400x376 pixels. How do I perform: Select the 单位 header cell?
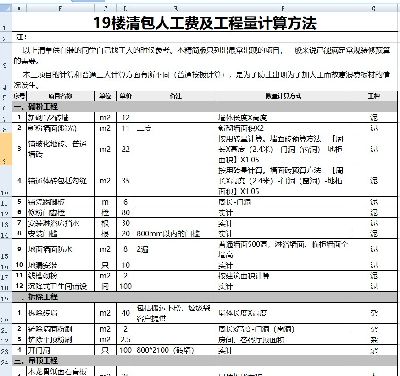(105, 96)
